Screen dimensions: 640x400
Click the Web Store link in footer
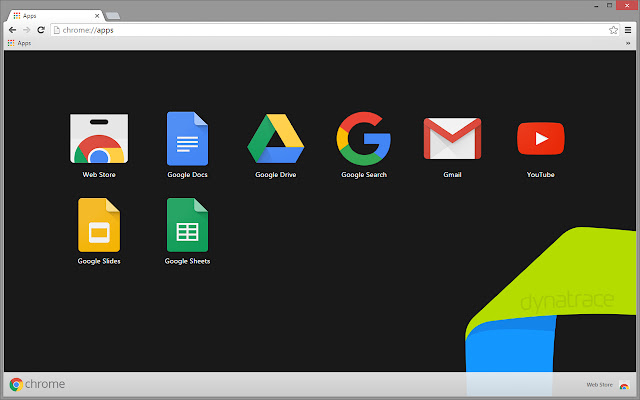608,384
